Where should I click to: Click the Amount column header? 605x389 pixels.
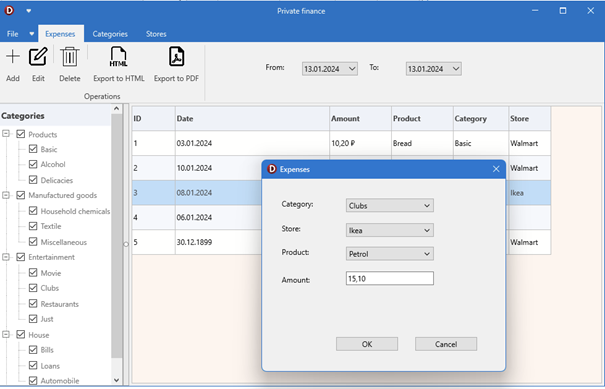click(x=360, y=118)
